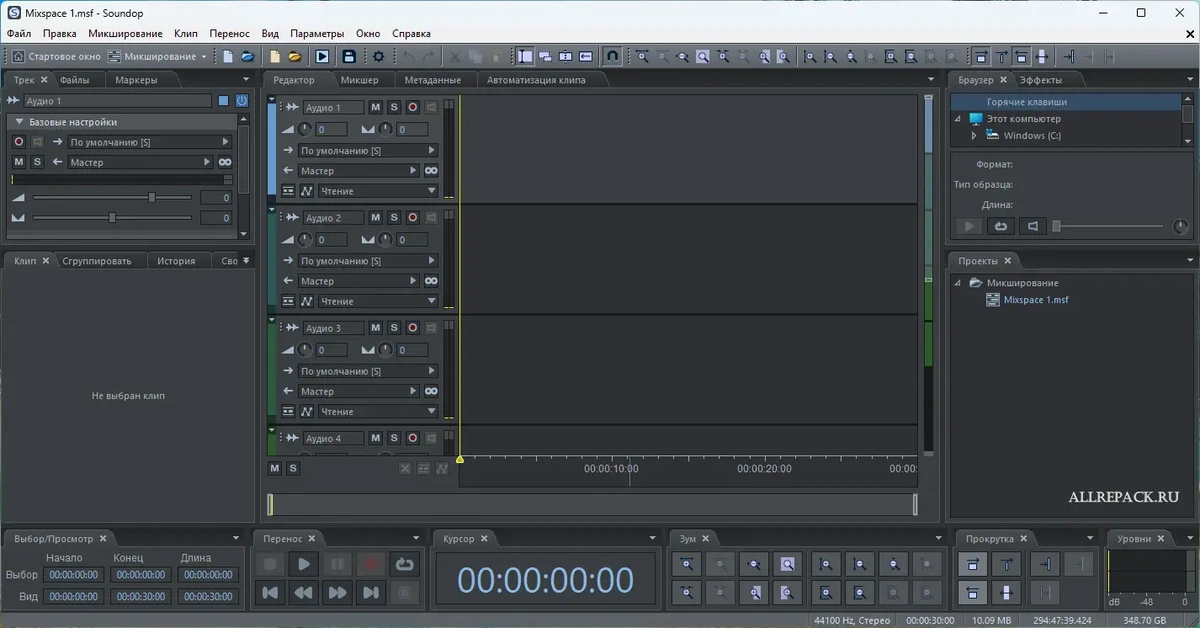The width and height of the screenshot is (1200, 628).
Task: Close the Проекты panel tab
Action: tap(1008, 261)
